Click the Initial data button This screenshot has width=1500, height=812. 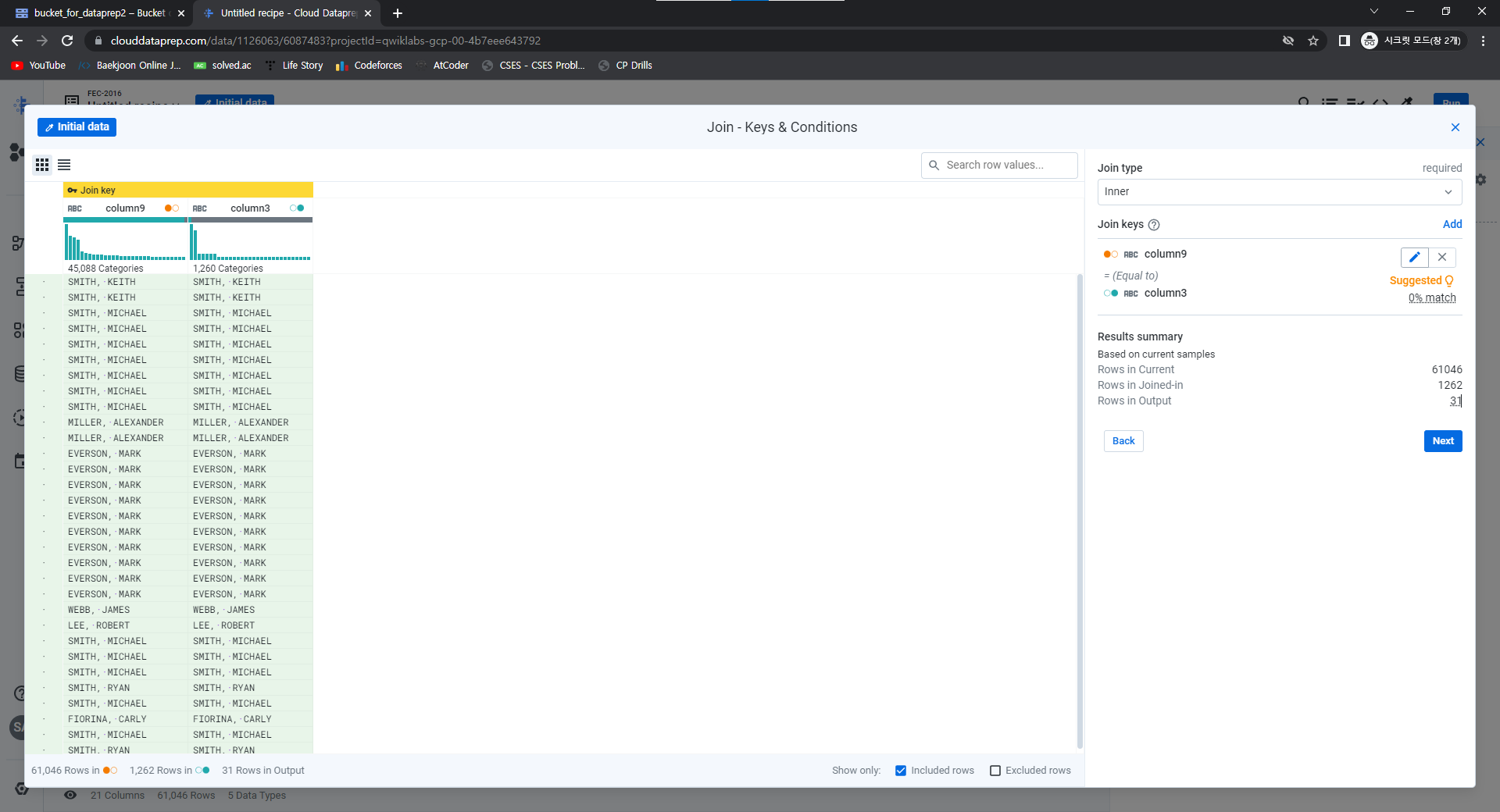tap(77, 127)
